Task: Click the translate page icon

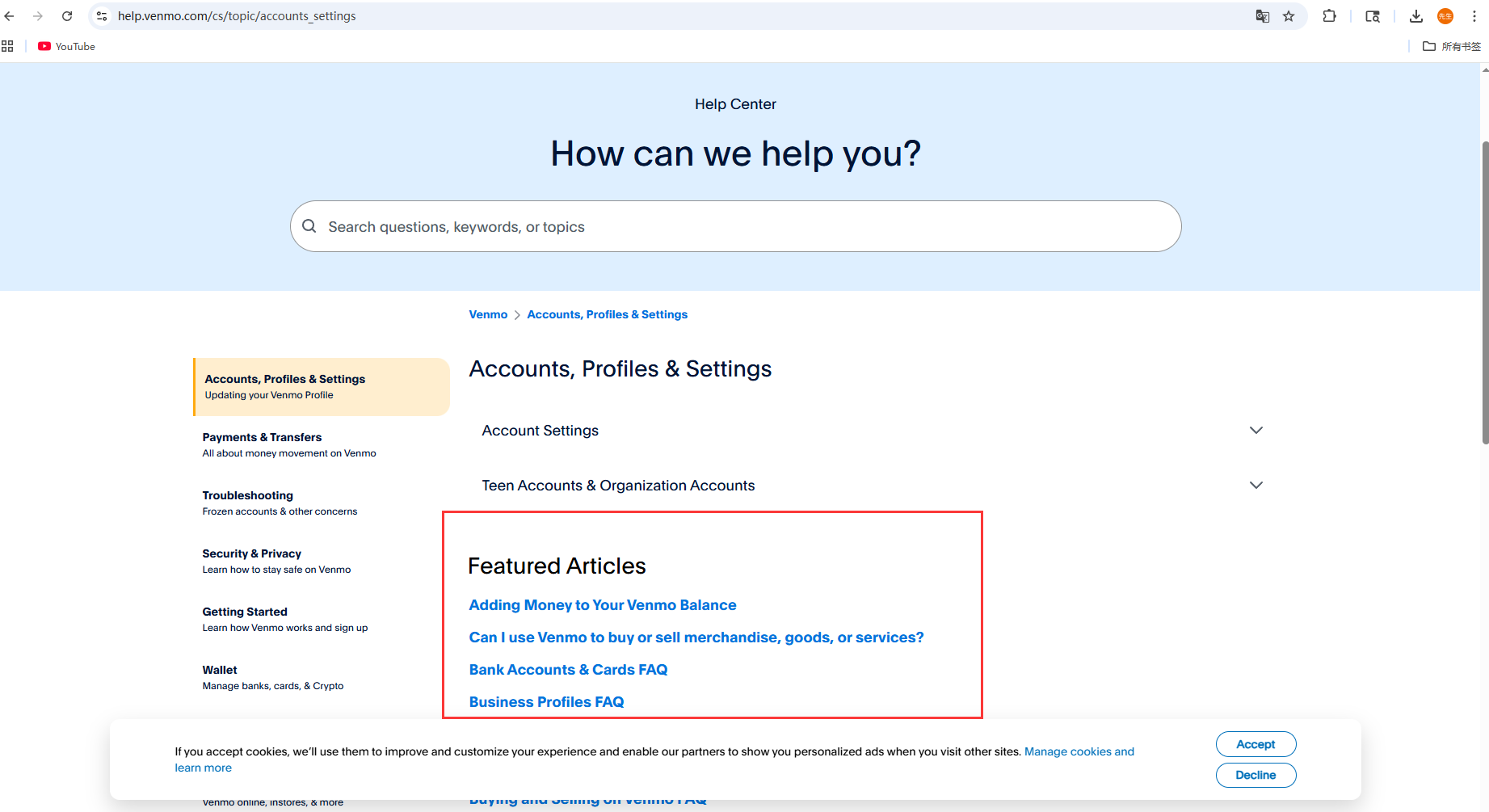Action: pos(1262,16)
